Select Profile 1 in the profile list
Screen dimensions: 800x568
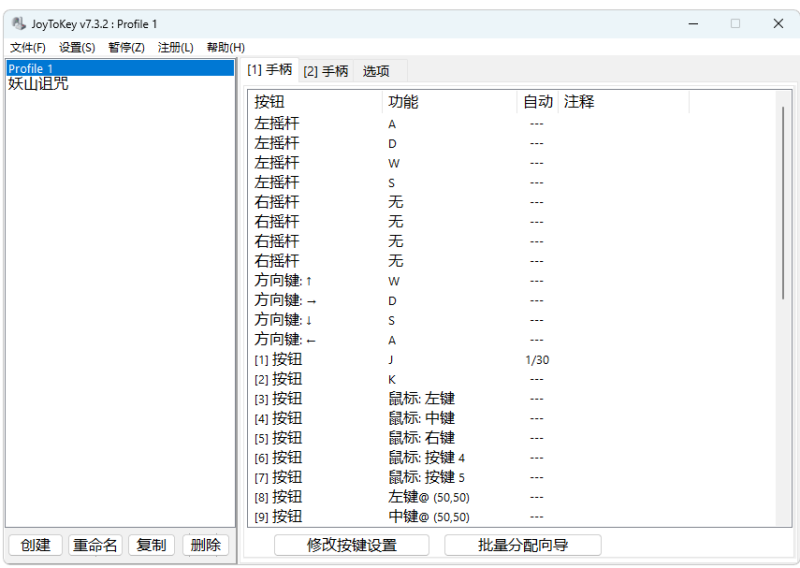pos(120,68)
